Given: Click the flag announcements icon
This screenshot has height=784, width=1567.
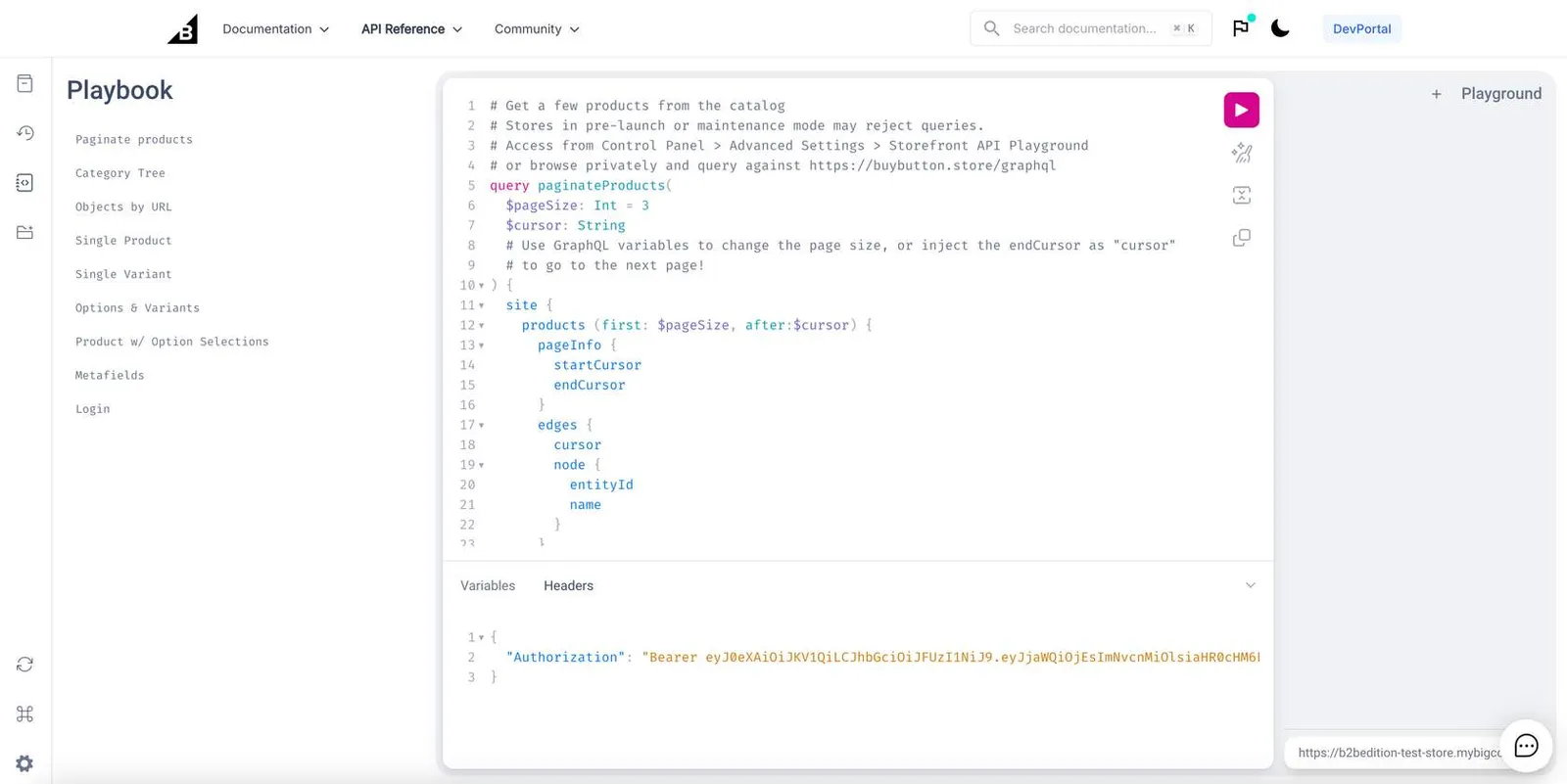Looking at the screenshot, I should coord(1241,27).
